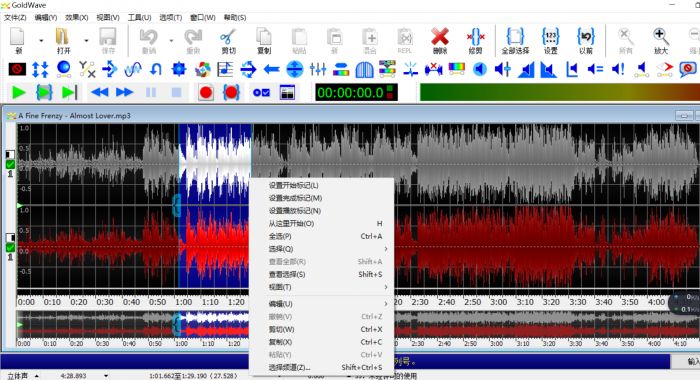Viewport: 700px width, 380px height.
Task: Click the equalizer sliders effect icon
Action: (317, 69)
